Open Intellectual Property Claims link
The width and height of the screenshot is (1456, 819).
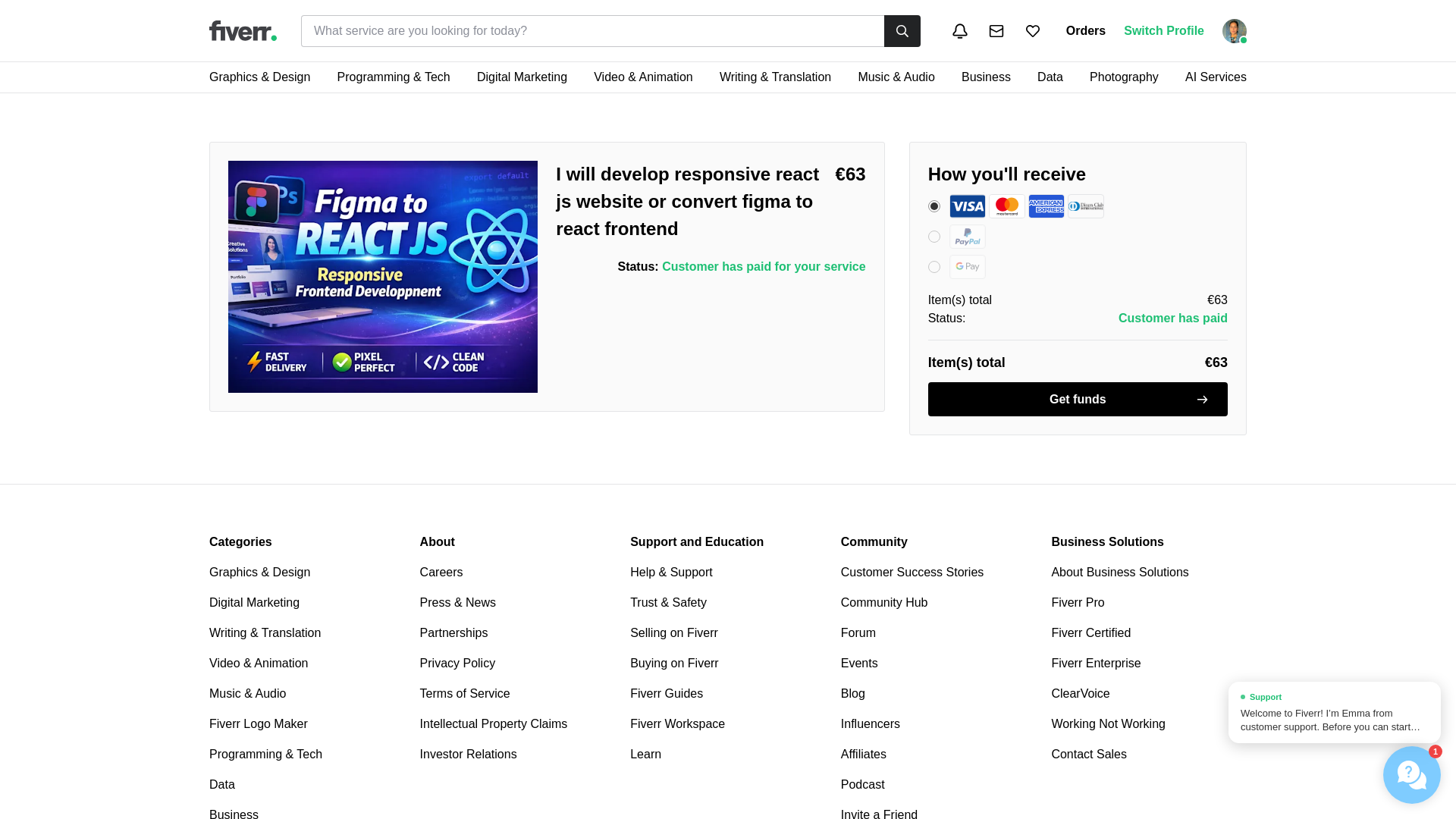point(493,724)
